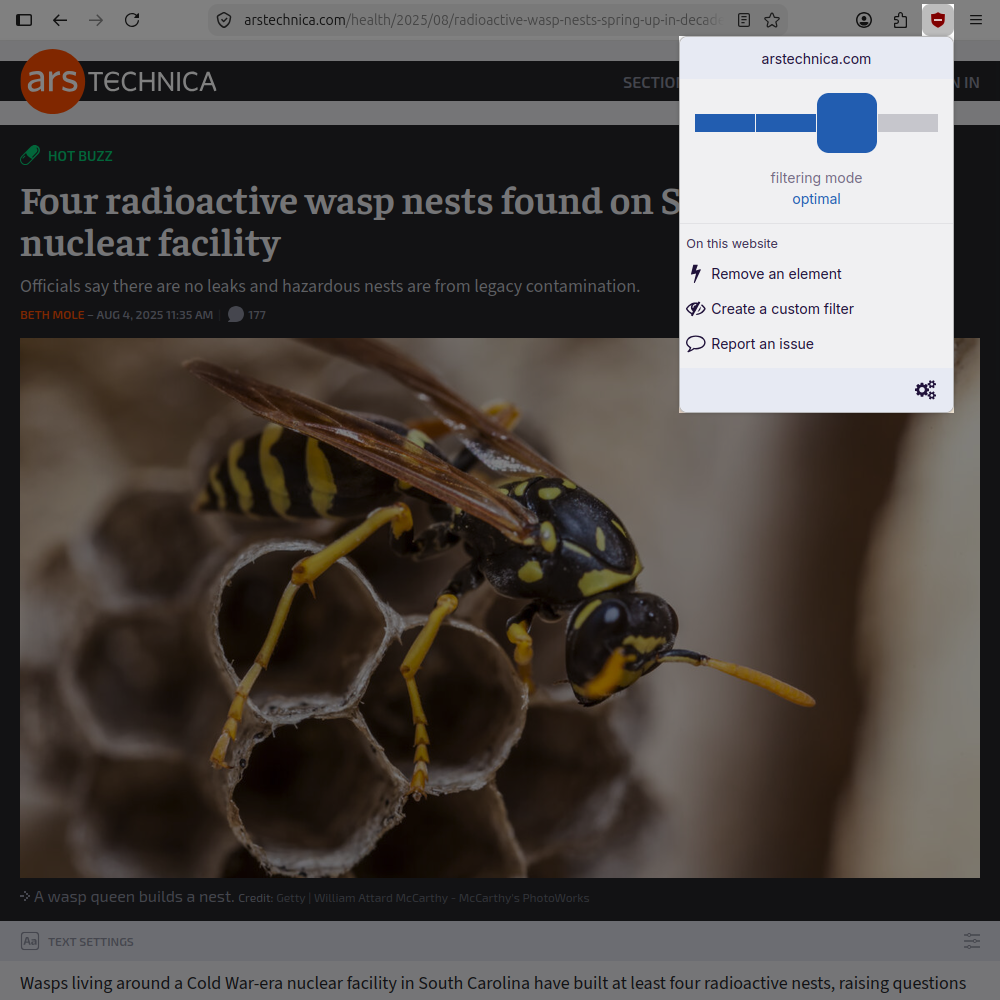This screenshot has width=1000, height=1000.
Task: Select the first filtering mode segment
Action: click(724, 123)
